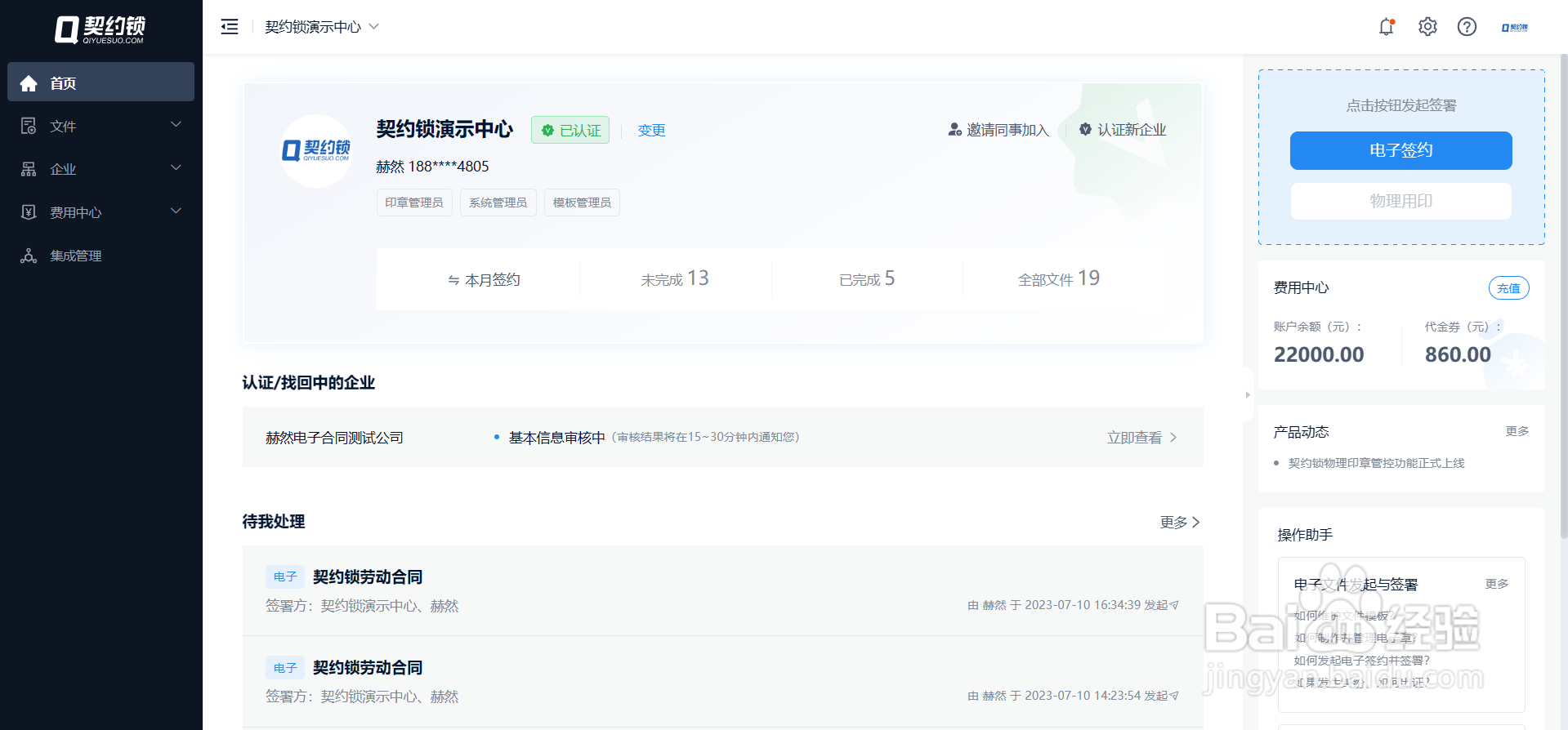Click the 物理用印 button
The width and height of the screenshot is (1568, 730).
click(1400, 201)
